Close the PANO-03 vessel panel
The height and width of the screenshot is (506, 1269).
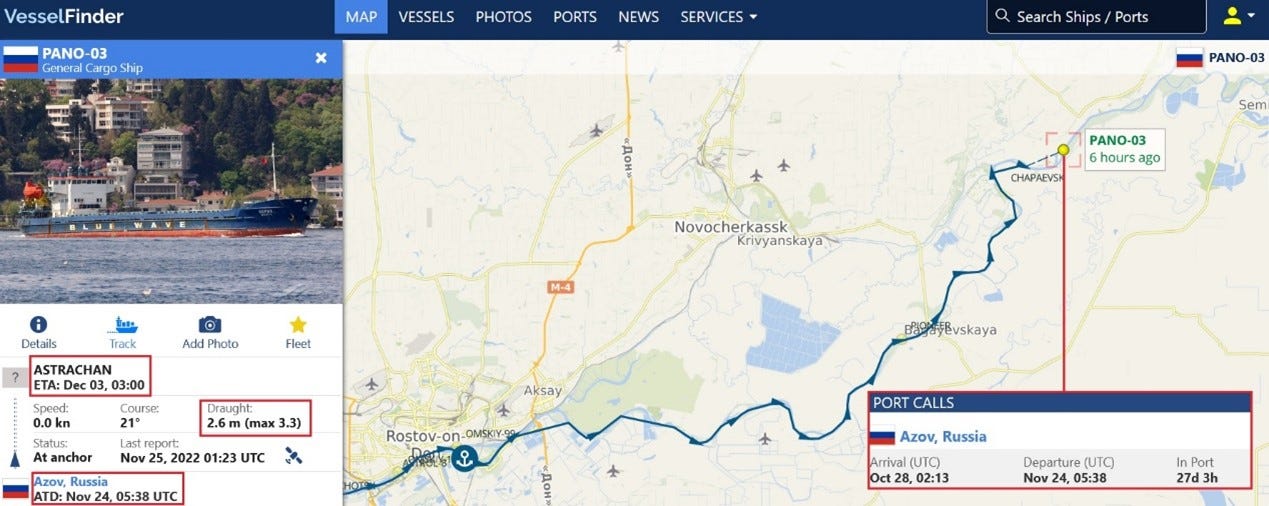pyautogui.click(x=321, y=58)
